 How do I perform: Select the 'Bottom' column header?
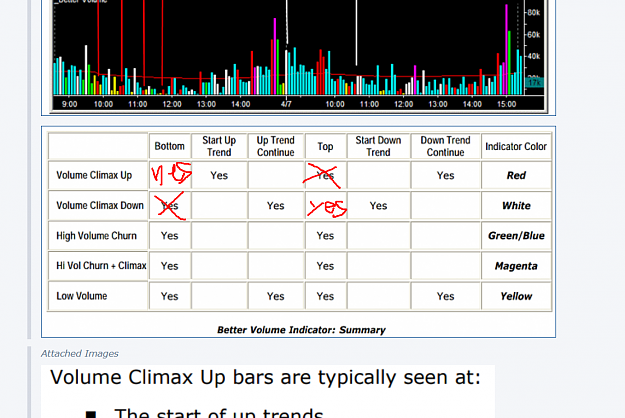169,146
